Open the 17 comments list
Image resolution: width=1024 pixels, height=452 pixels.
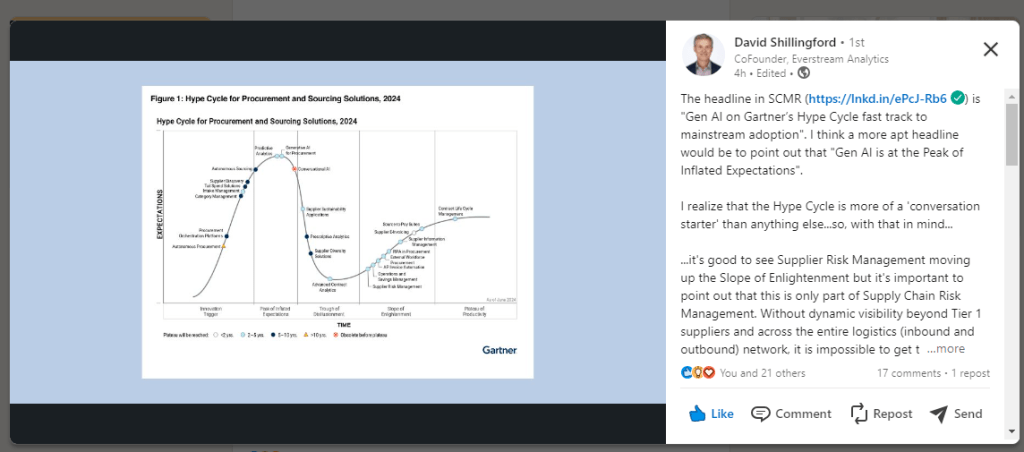tap(908, 373)
